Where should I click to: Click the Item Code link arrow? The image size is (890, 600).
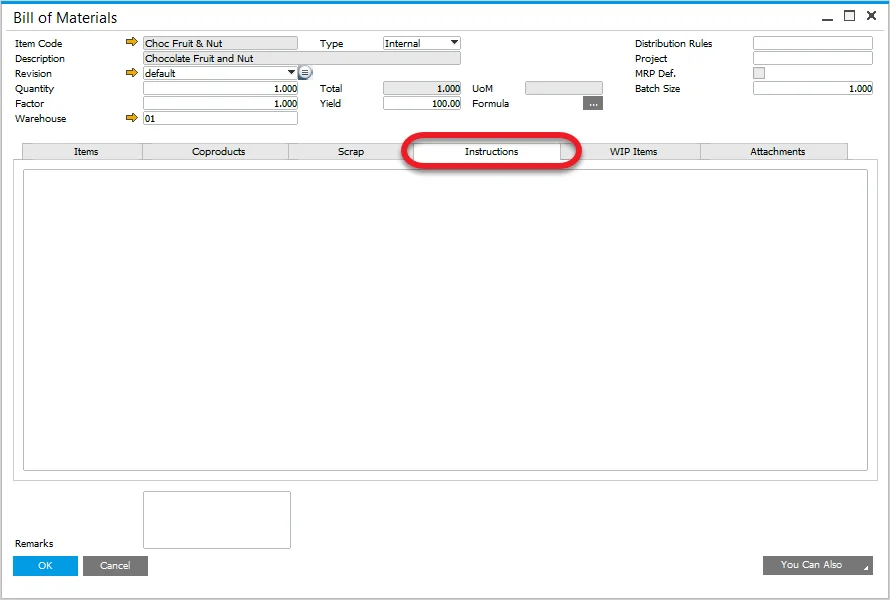click(x=131, y=43)
